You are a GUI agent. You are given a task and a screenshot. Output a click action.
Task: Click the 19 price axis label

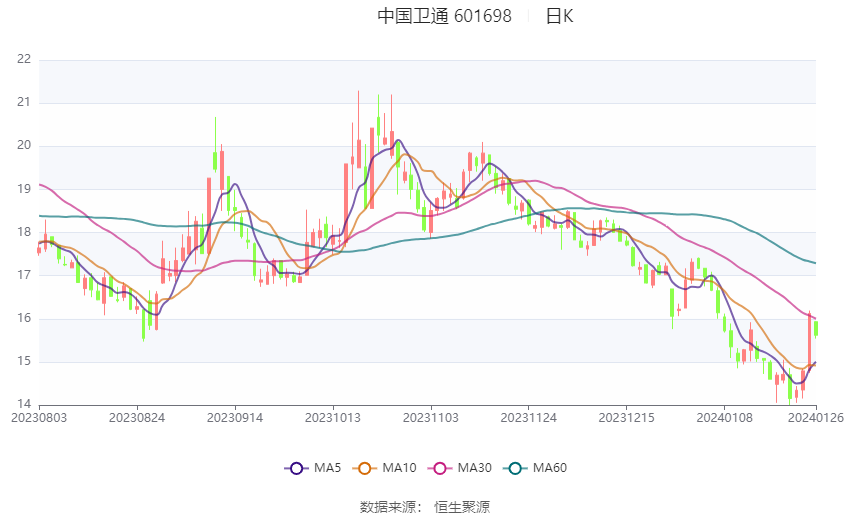coord(24,189)
